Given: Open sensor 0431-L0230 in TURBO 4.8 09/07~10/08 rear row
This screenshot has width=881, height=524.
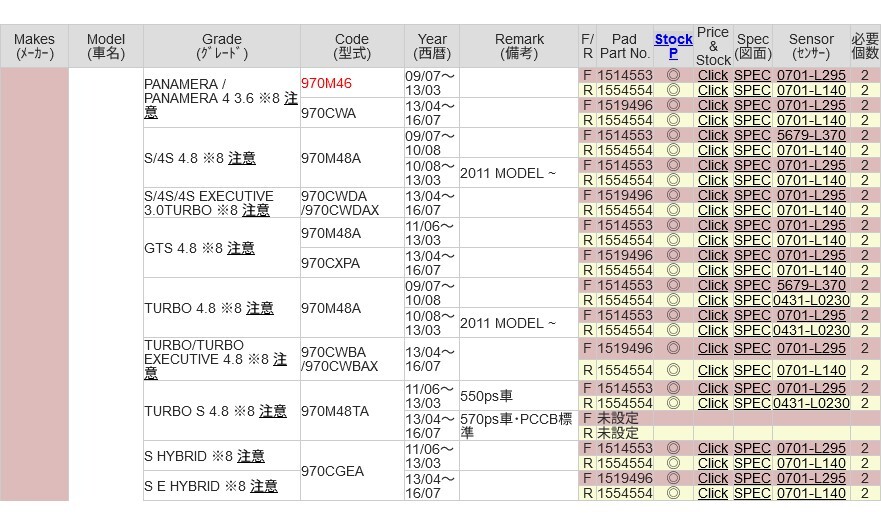Looking at the screenshot, I should 811,300.
